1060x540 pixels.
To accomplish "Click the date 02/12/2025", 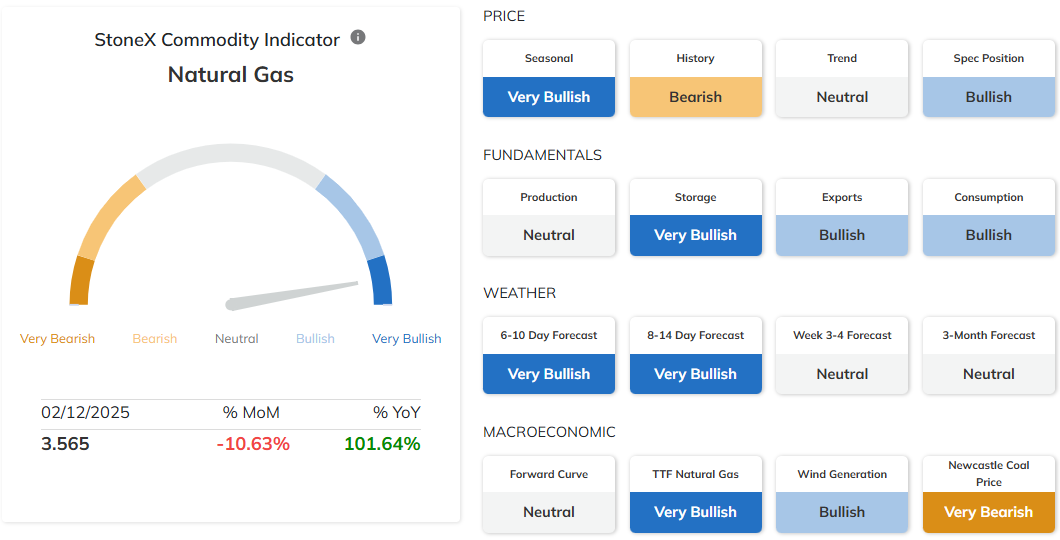I will [x=85, y=412].
